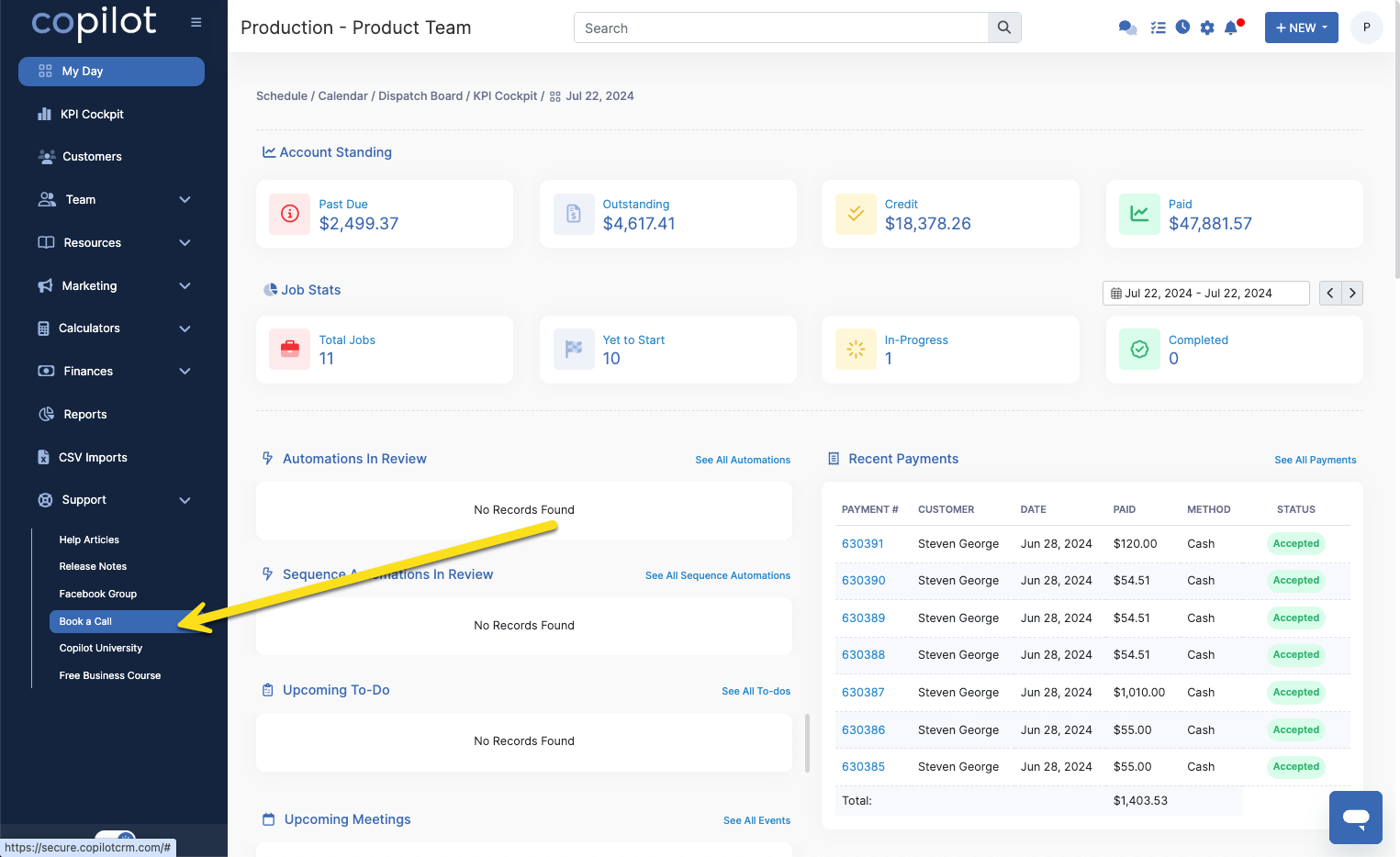Expand the Calculators menu chevron
This screenshot has width=1400, height=857.
[185, 328]
